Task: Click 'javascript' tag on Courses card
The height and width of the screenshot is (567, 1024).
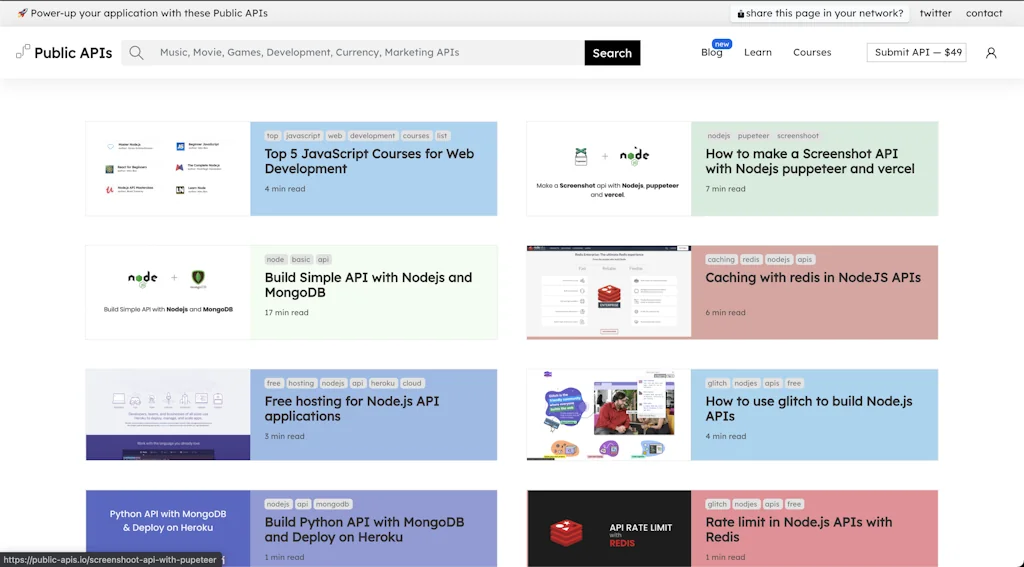Action: [303, 136]
